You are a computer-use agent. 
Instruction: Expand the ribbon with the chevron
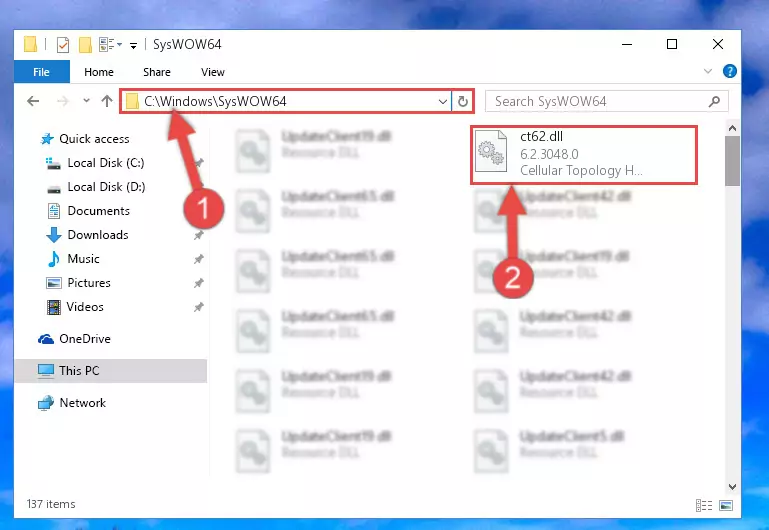click(x=708, y=71)
